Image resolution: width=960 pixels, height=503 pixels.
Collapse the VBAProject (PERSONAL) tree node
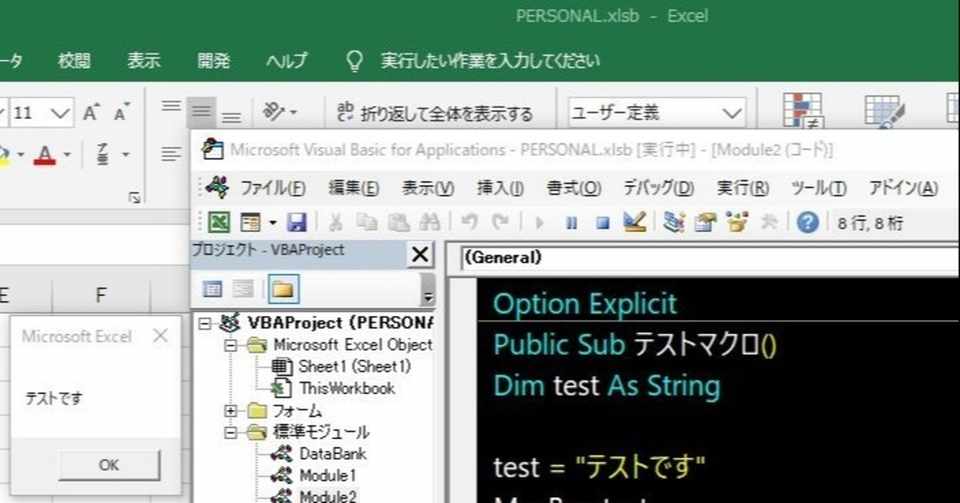click(205, 323)
